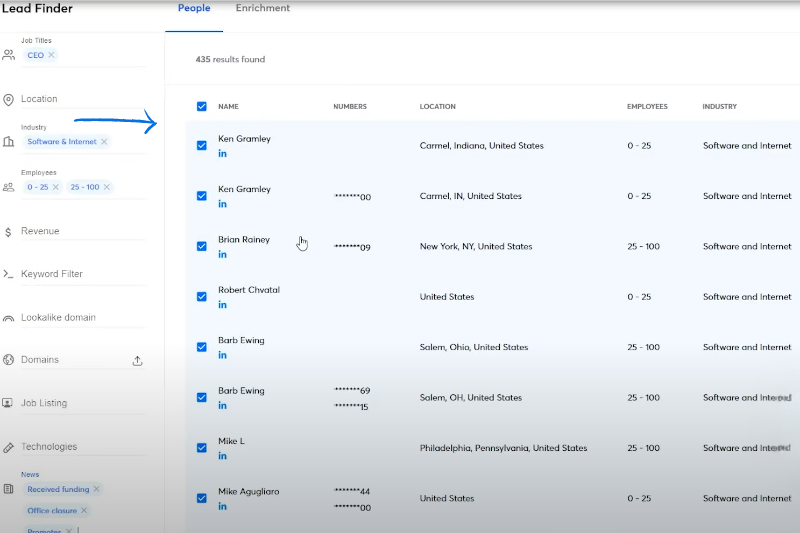This screenshot has height=533, width=800.
Task: Expand the Location filter
Action: pos(39,99)
